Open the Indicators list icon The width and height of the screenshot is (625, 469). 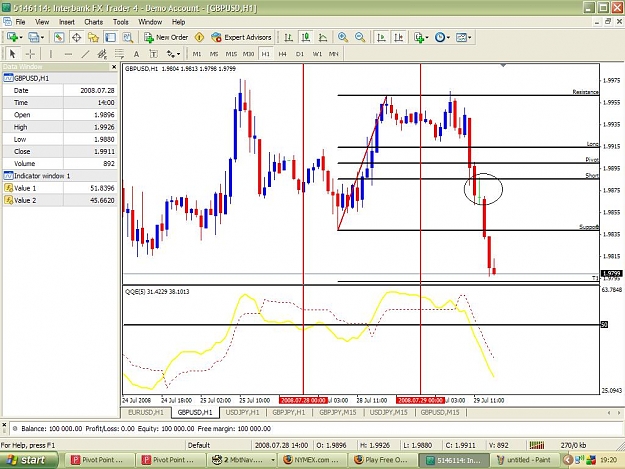419,37
